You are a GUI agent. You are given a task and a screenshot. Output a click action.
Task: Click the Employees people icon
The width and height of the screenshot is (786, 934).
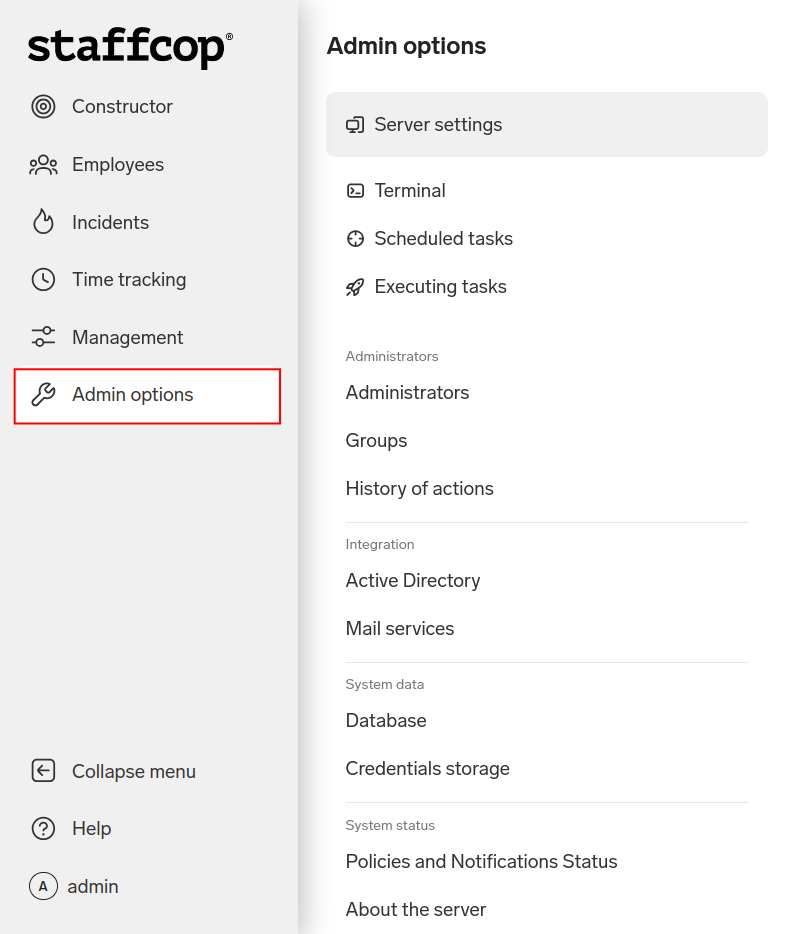pyautogui.click(x=43, y=165)
